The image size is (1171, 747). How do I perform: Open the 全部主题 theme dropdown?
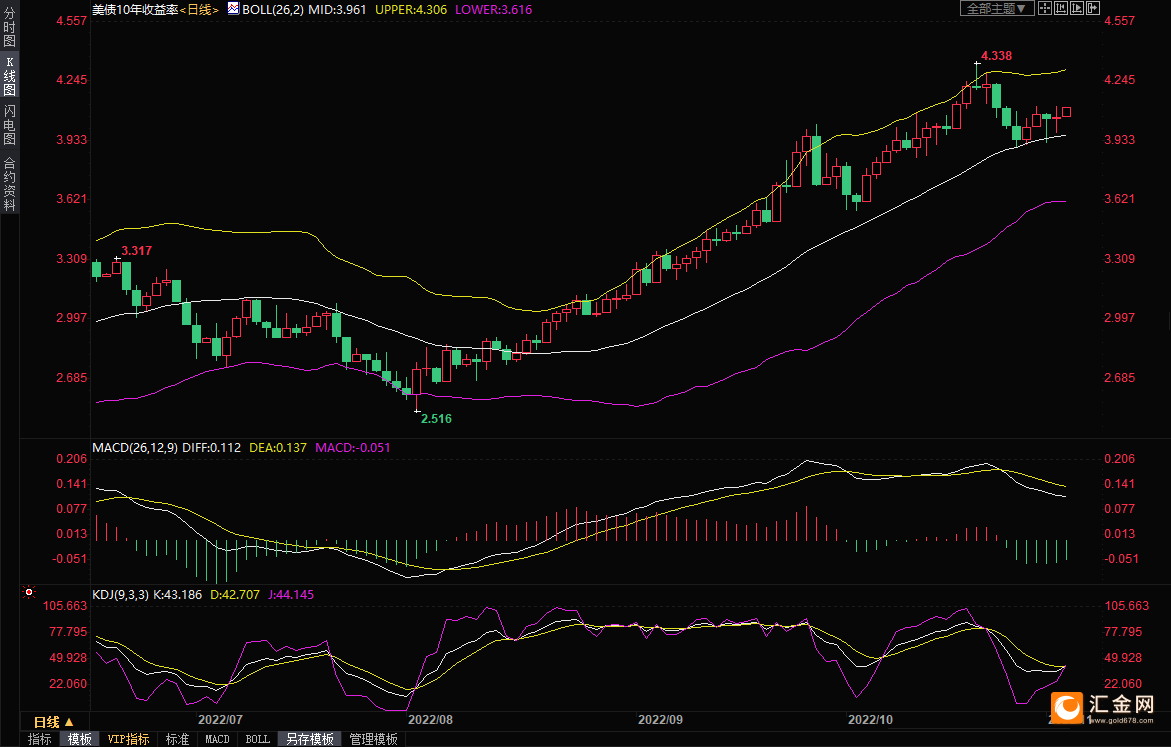pyautogui.click(x=997, y=8)
